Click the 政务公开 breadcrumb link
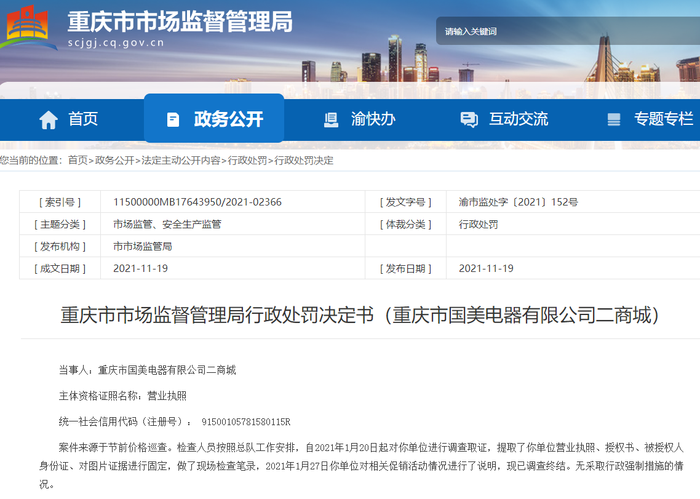This screenshot has width=700, height=499. [115, 160]
